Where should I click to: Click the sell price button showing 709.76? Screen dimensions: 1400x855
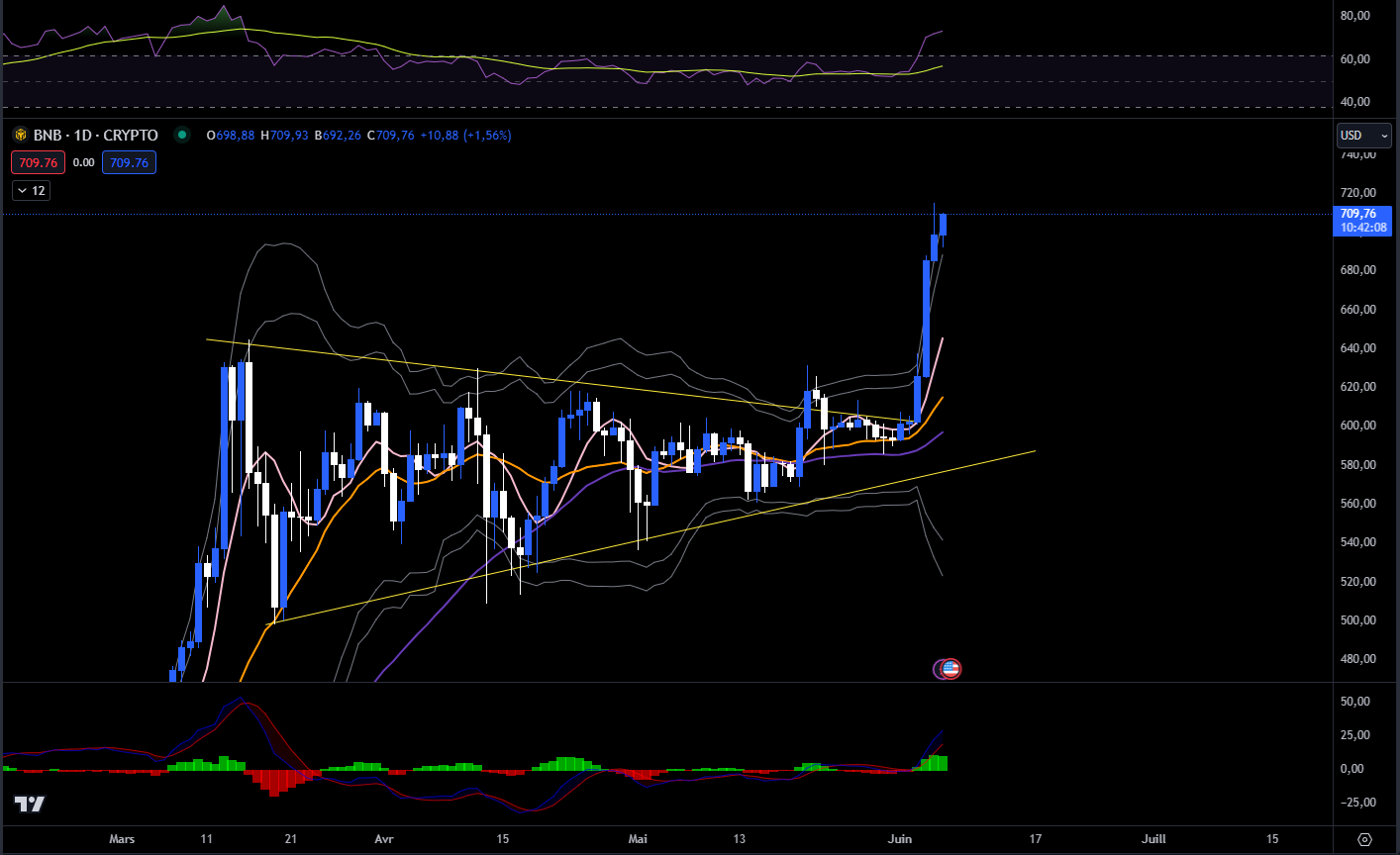pos(38,161)
